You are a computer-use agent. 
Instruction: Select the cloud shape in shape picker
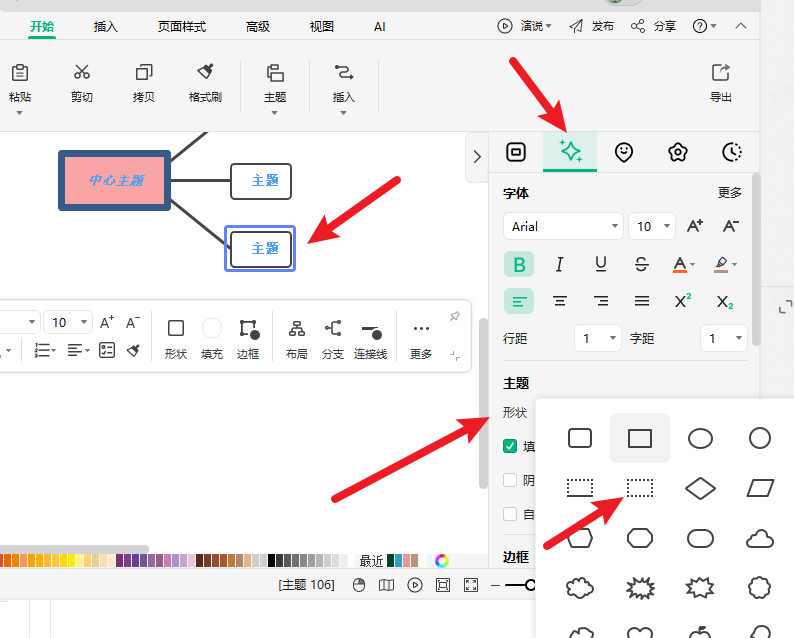[760, 539]
